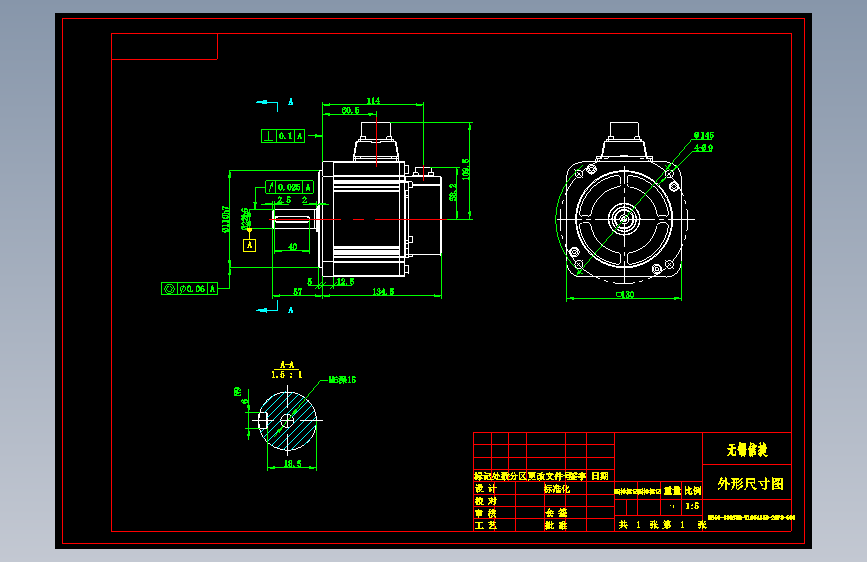Select the φ145 bolt circle dimension
Image resolution: width=867 pixels, height=562 pixels.
(704, 135)
